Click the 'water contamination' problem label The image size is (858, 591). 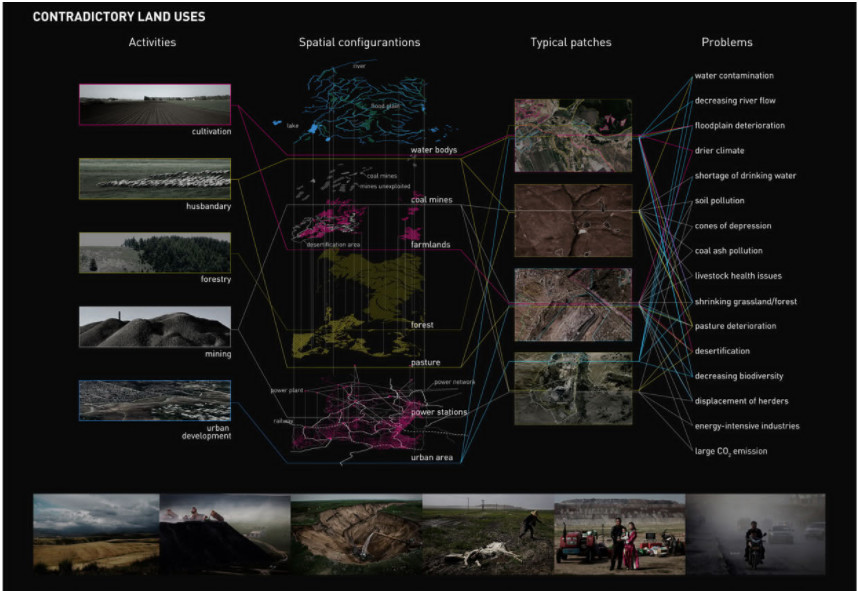click(x=734, y=76)
